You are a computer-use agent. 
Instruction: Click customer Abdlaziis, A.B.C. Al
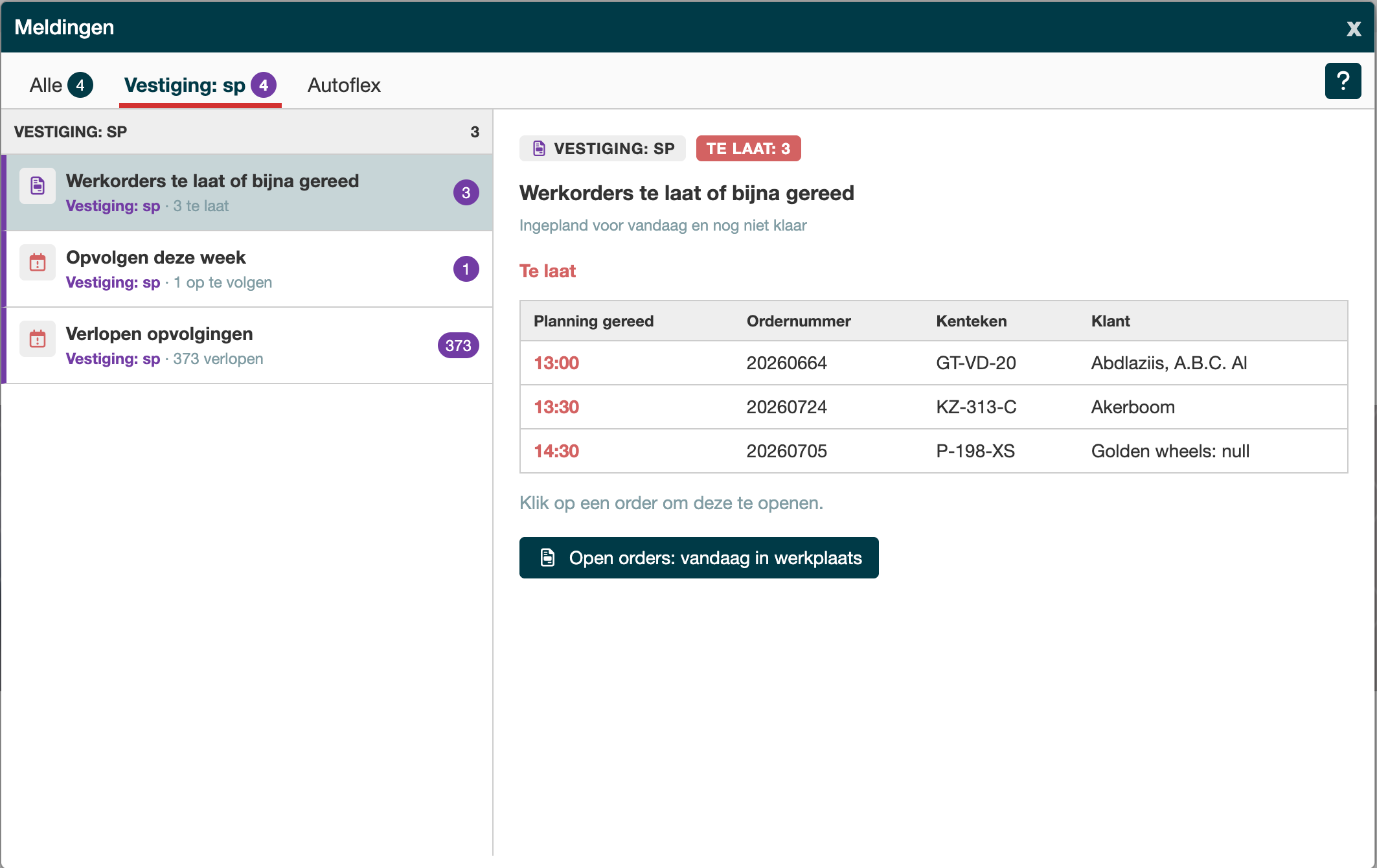pos(1169,363)
